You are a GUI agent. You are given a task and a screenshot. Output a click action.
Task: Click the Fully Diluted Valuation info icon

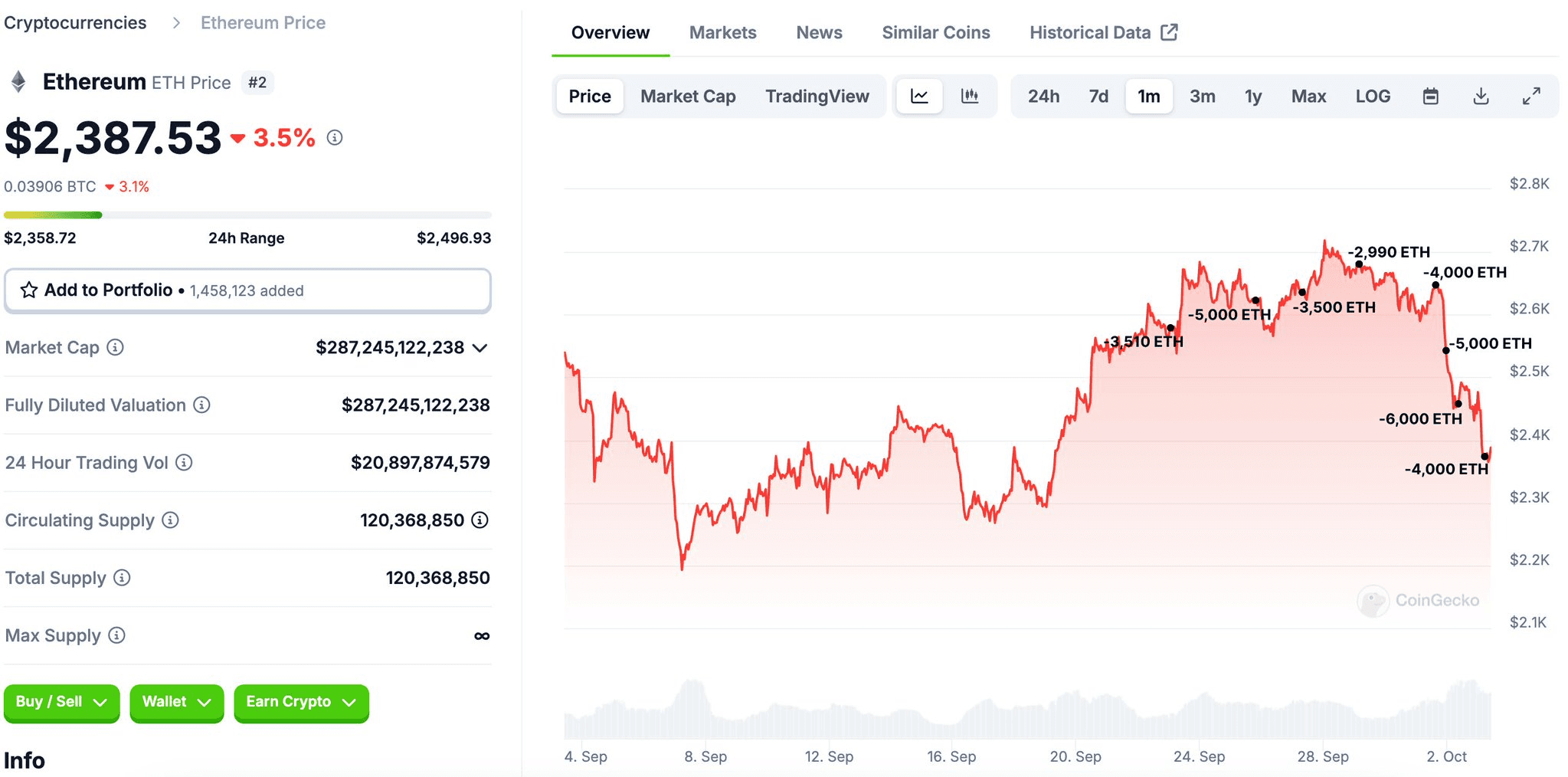tap(201, 405)
